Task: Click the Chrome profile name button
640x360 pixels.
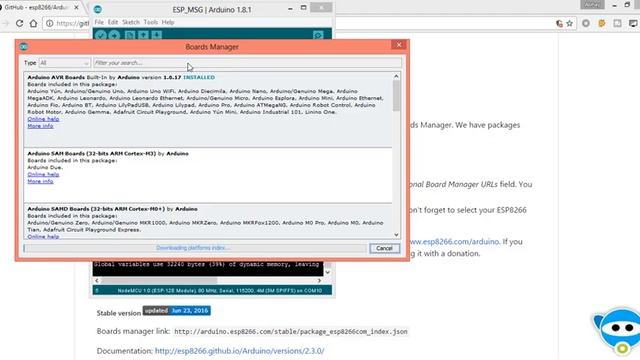Action: click(592, 5)
